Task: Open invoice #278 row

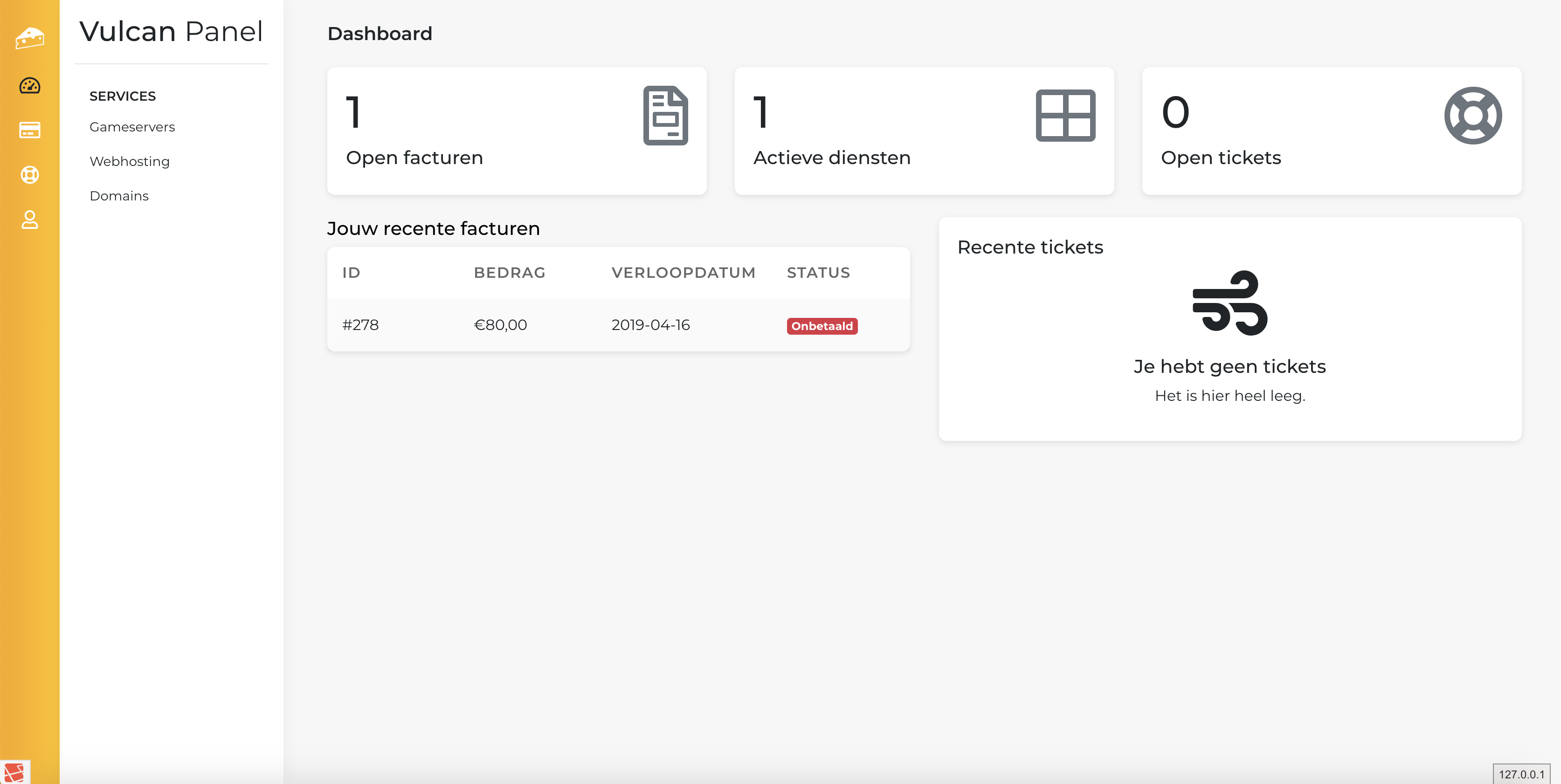Action: (x=360, y=325)
